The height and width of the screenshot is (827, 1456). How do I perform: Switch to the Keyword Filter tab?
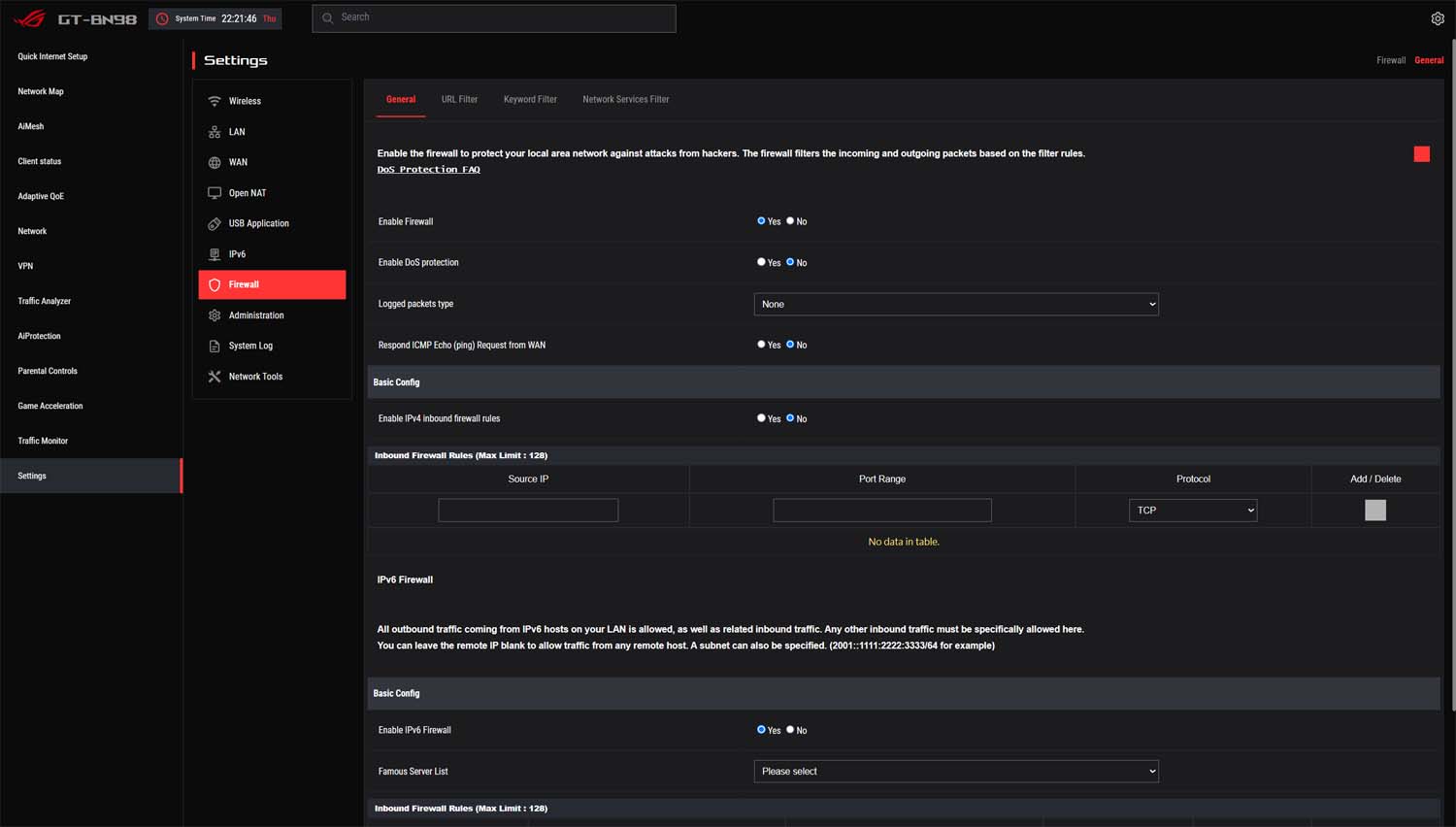point(530,99)
